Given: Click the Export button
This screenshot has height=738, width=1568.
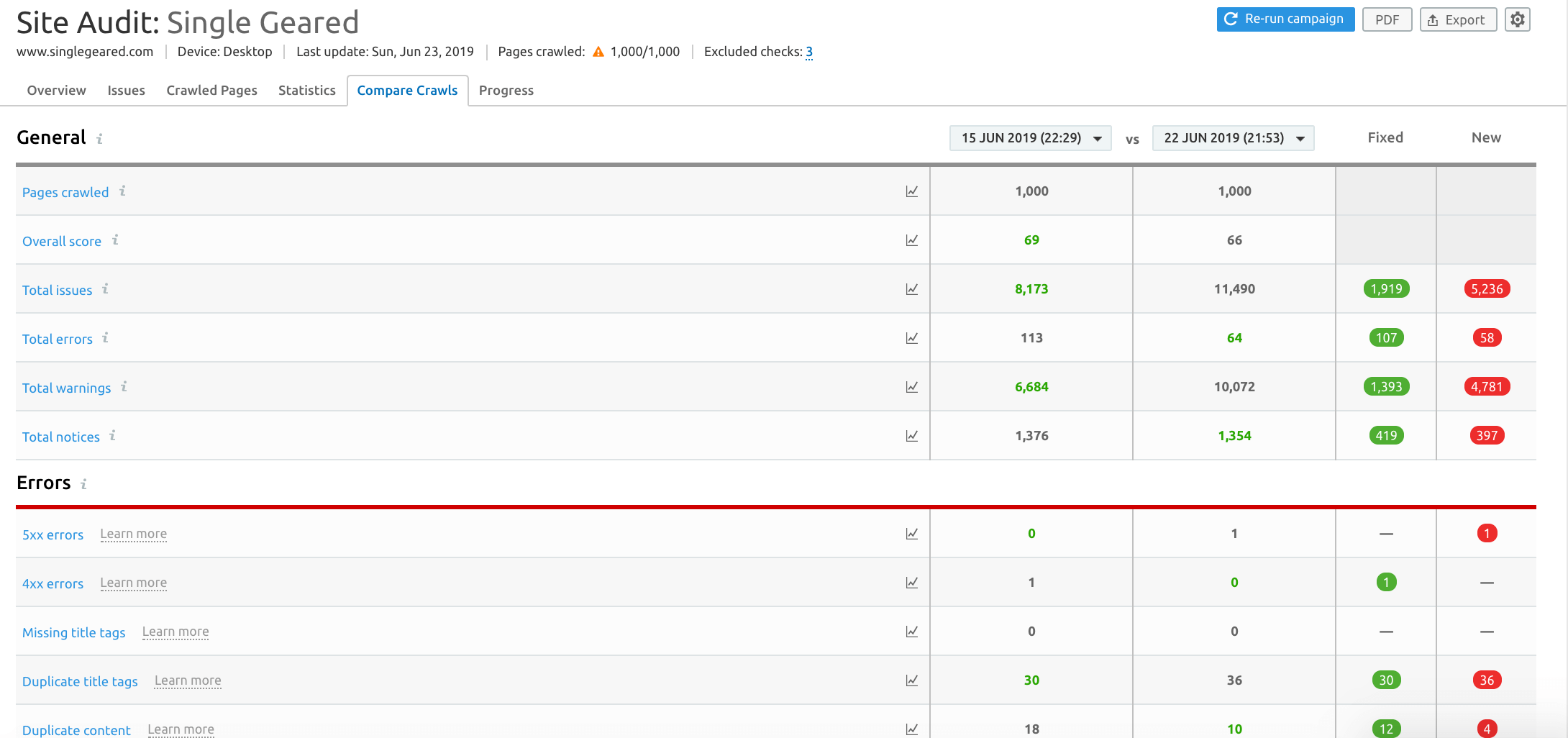Looking at the screenshot, I should 1458,19.
